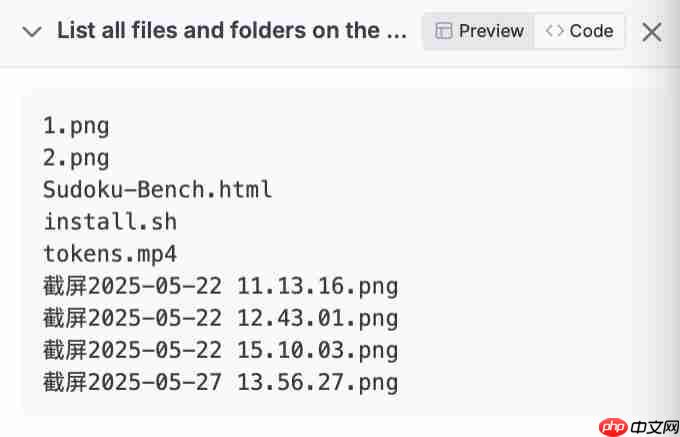This screenshot has width=680, height=437.
Task: Click the install.sh entry
Action: [x=110, y=222]
